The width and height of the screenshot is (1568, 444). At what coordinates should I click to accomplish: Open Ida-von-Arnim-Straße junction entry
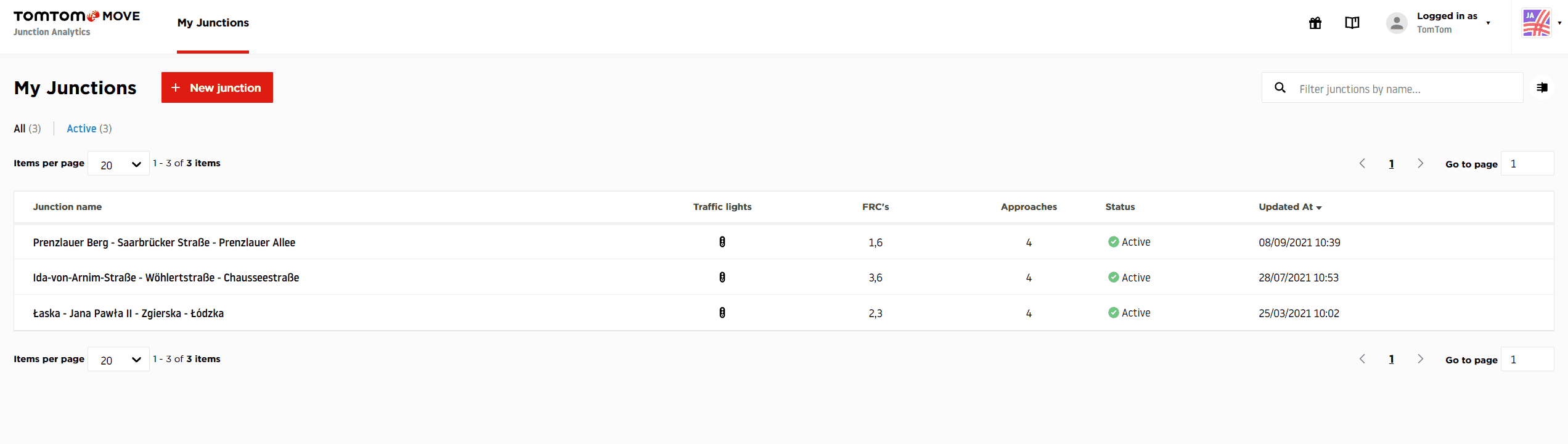[x=166, y=278]
